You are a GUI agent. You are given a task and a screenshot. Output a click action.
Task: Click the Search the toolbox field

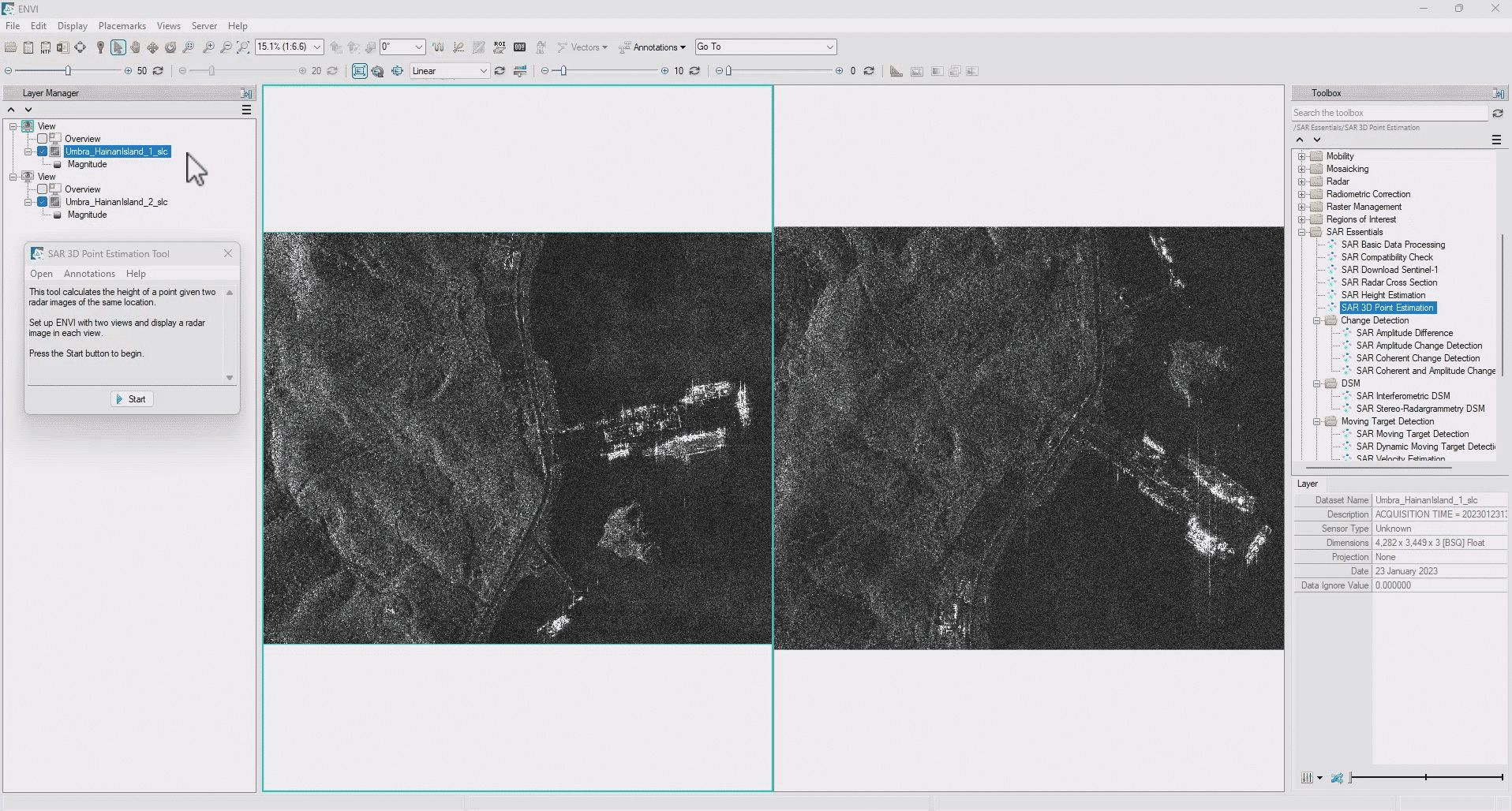pyautogui.click(x=1389, y=113)
